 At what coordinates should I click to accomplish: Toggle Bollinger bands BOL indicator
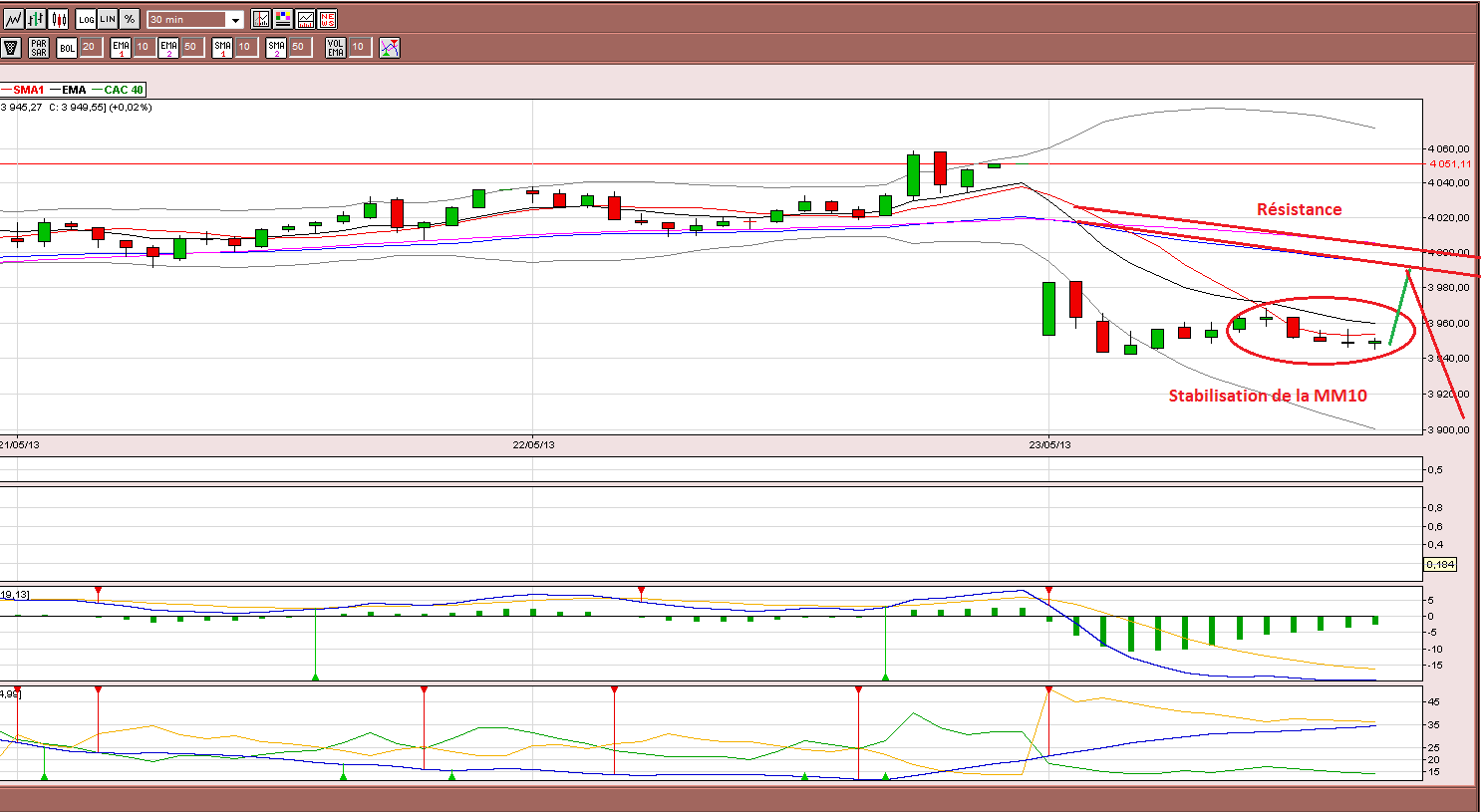click(x=67, y=47)
